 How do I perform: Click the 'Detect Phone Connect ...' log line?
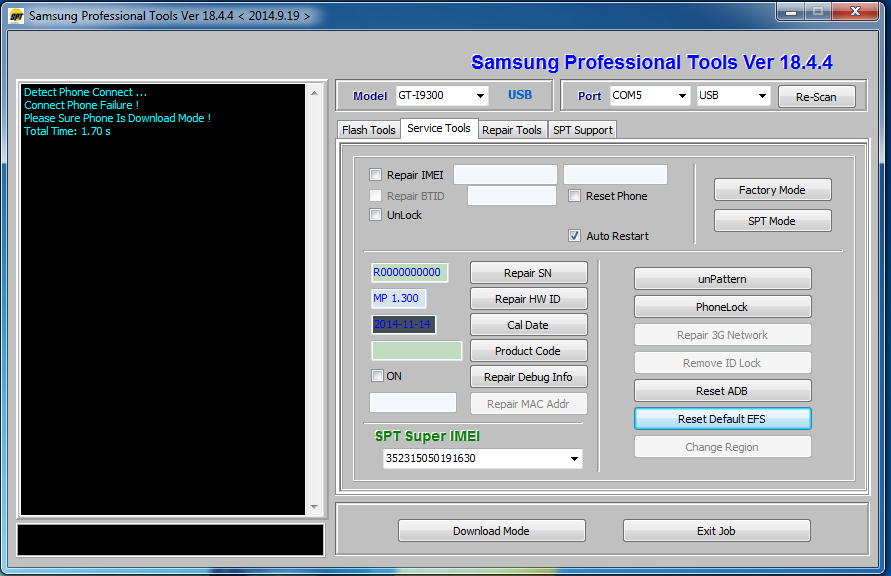85,92
